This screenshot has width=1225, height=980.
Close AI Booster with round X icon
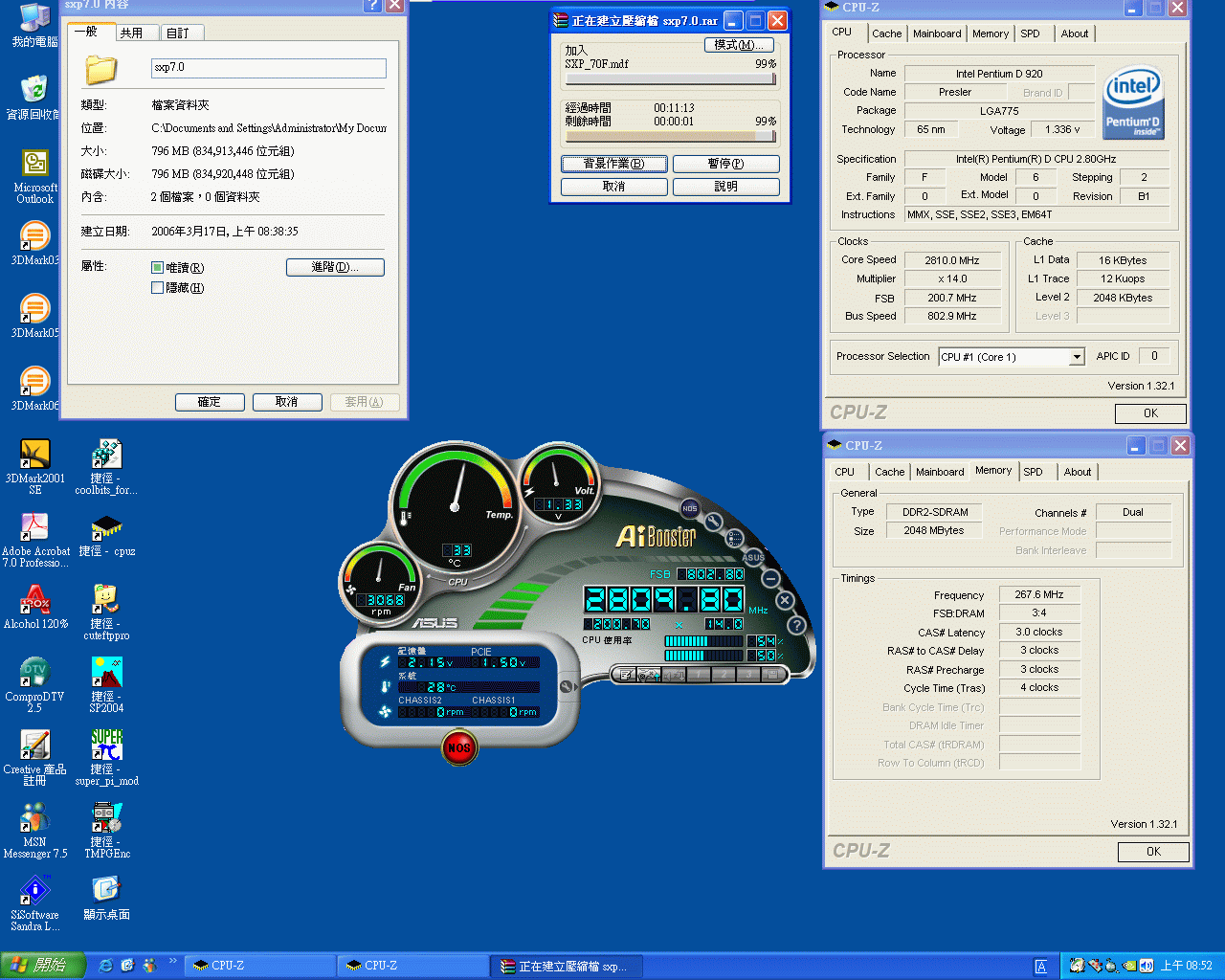click(785, 600)
